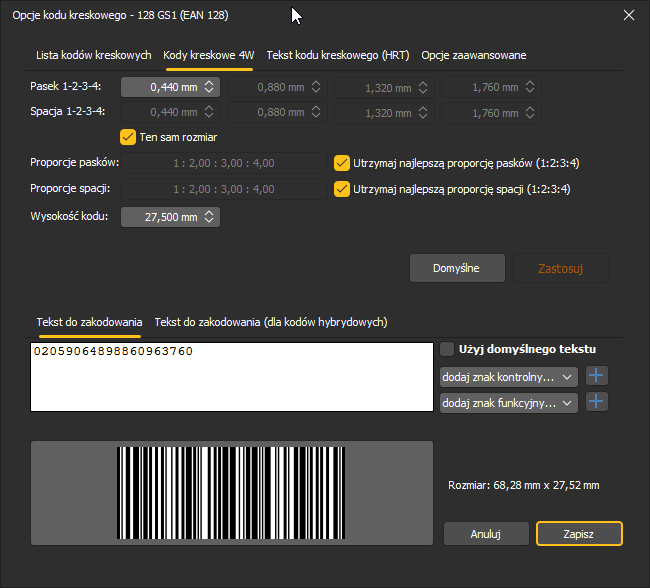Click the Pasek 0,880 mm stepper arrows
The image size is (650, 588).
click(316, 87)
